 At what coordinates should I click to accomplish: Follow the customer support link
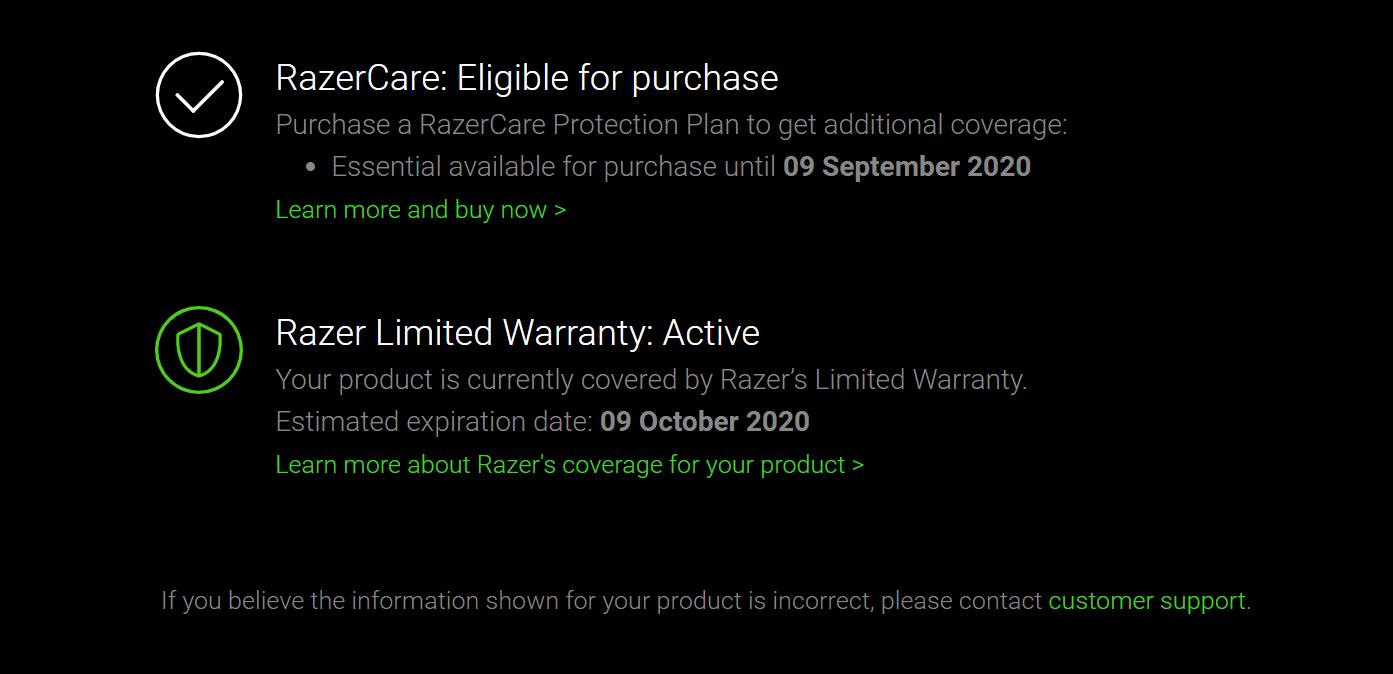[x=1147, y=601]
